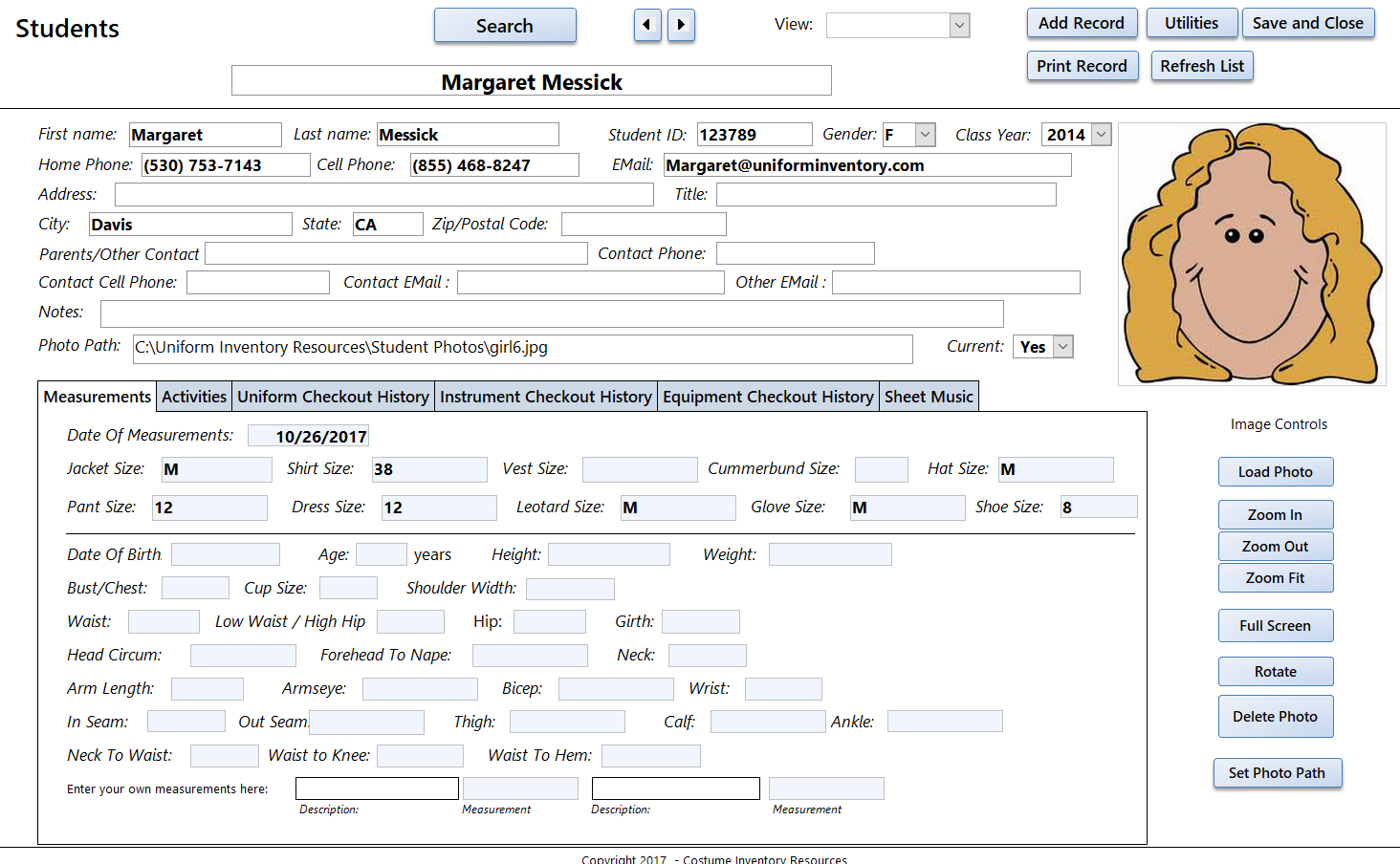Viewport: 1400px width, 864px height.
Task: Change the Current status dropdown
Action: [1062, 346]
